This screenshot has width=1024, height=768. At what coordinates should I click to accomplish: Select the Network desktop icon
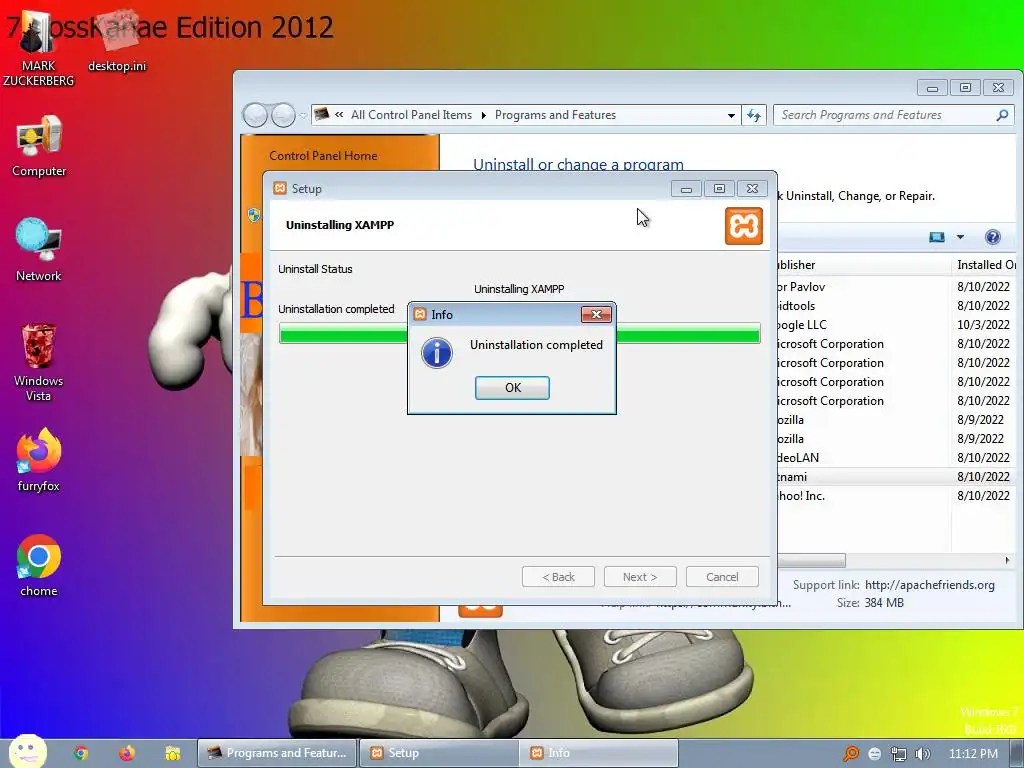click(x=39, y=250)
